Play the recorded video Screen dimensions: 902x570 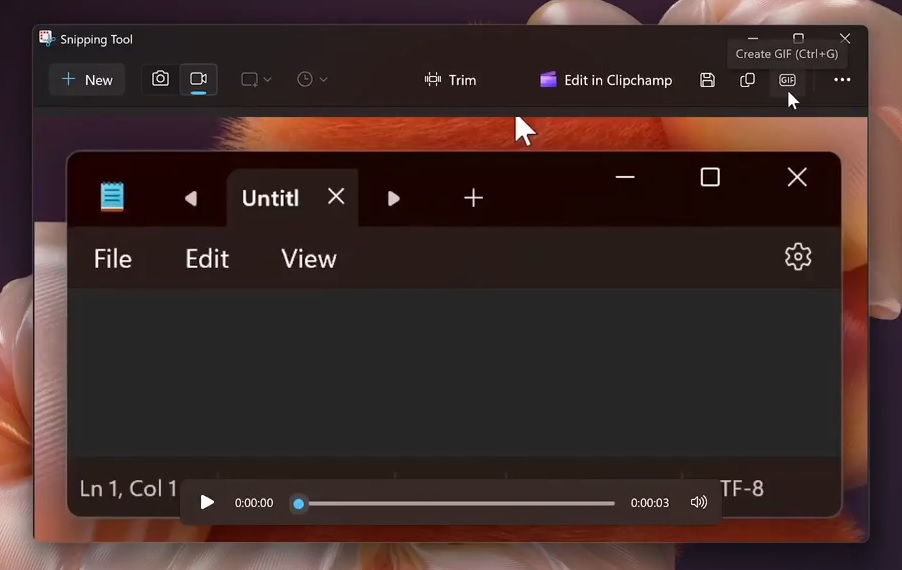(x=207, y=503)
